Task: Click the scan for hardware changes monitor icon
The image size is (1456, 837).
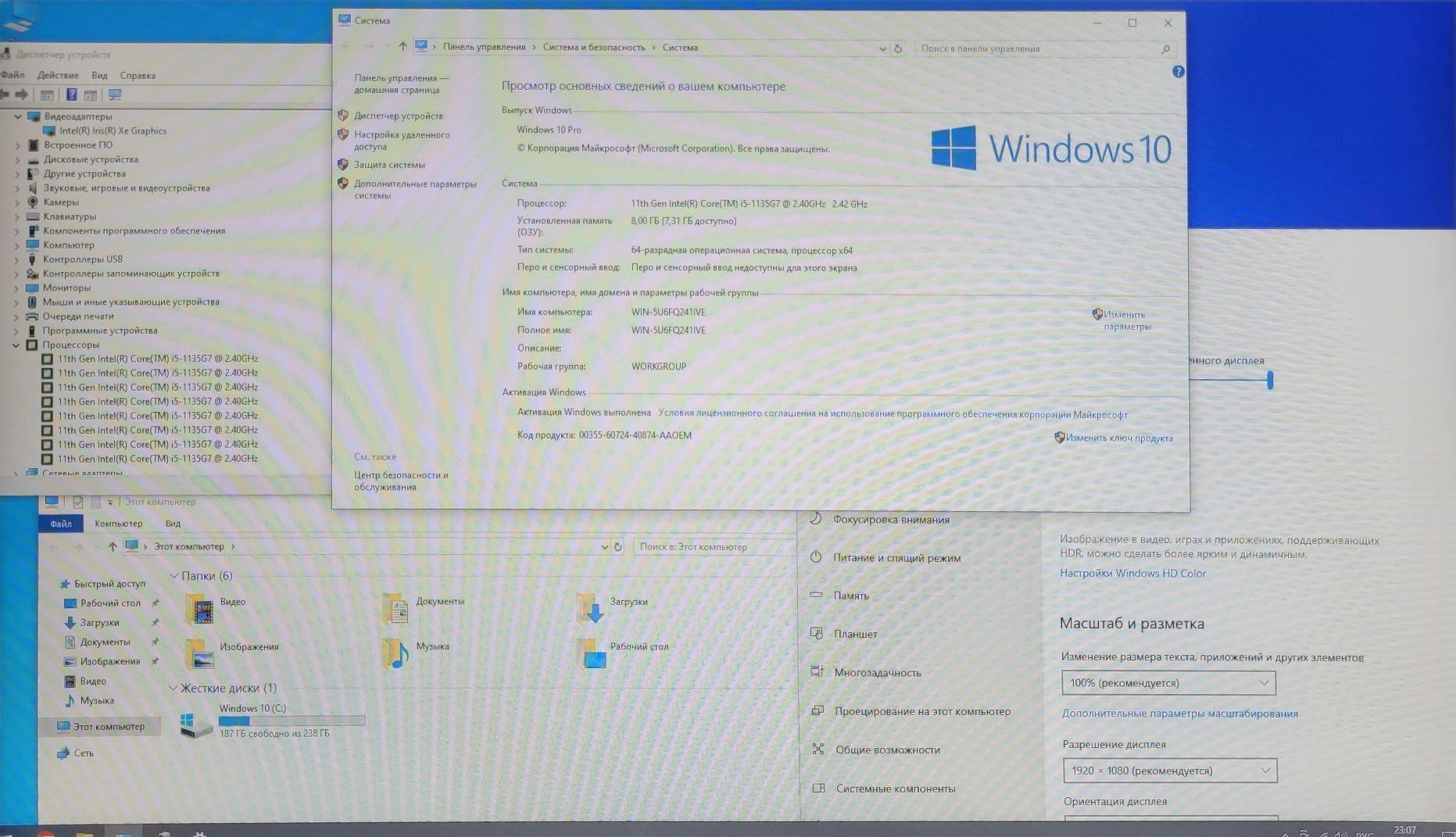Action: point(115,95)
